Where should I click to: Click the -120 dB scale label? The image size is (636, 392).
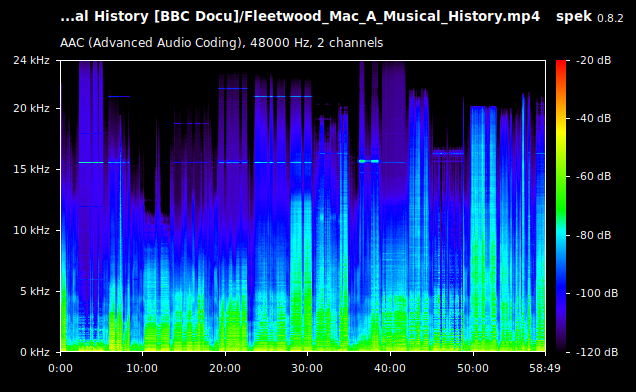(597, 352)
